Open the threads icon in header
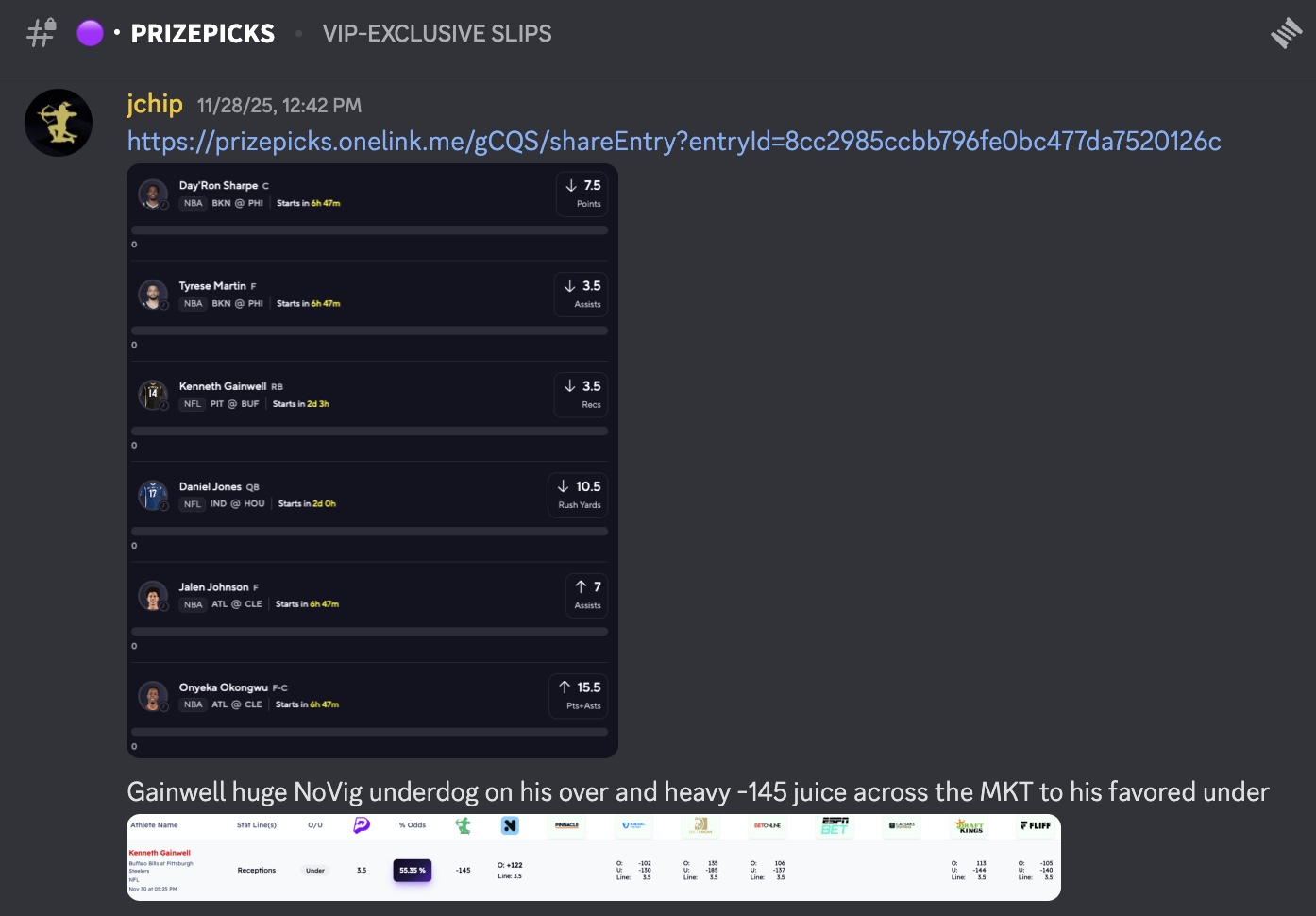This screenshot has height=916, width=1316. (1286, 34)
